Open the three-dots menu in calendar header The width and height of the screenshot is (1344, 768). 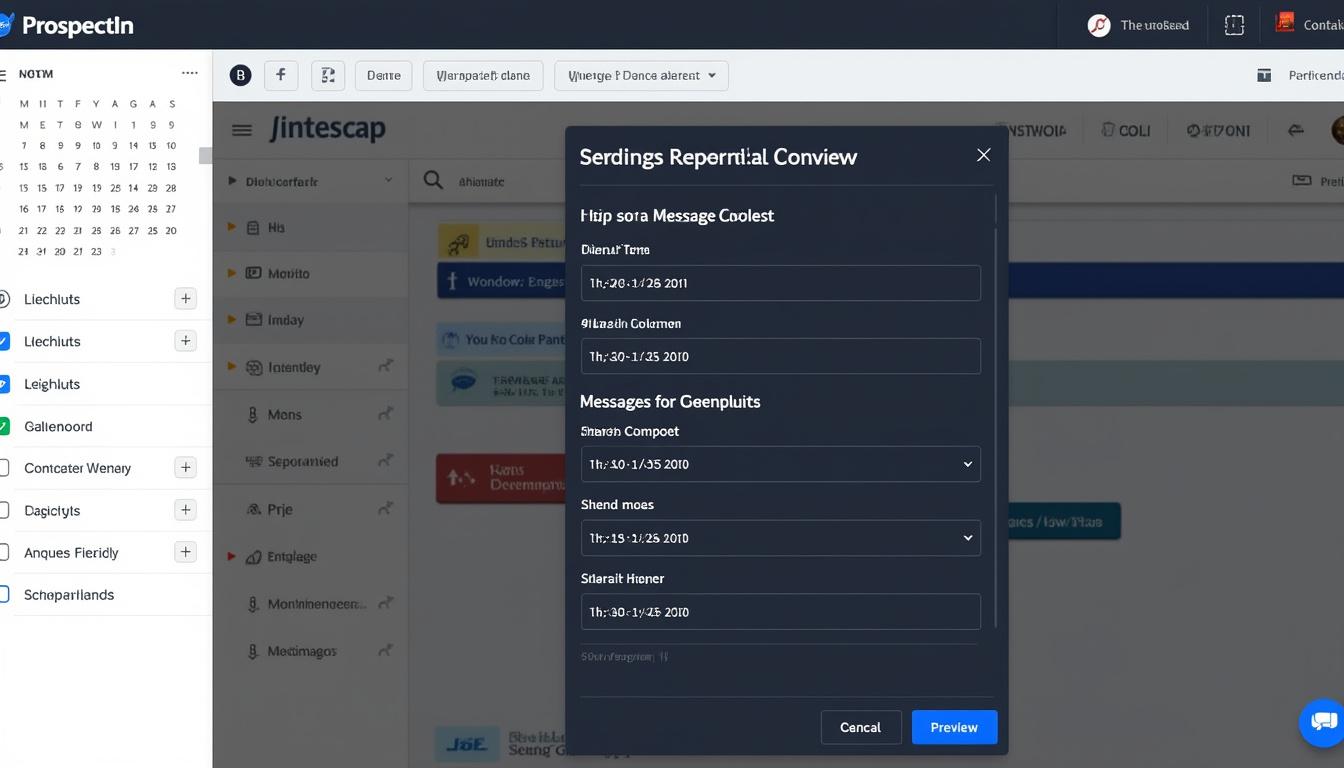point(189,73)
